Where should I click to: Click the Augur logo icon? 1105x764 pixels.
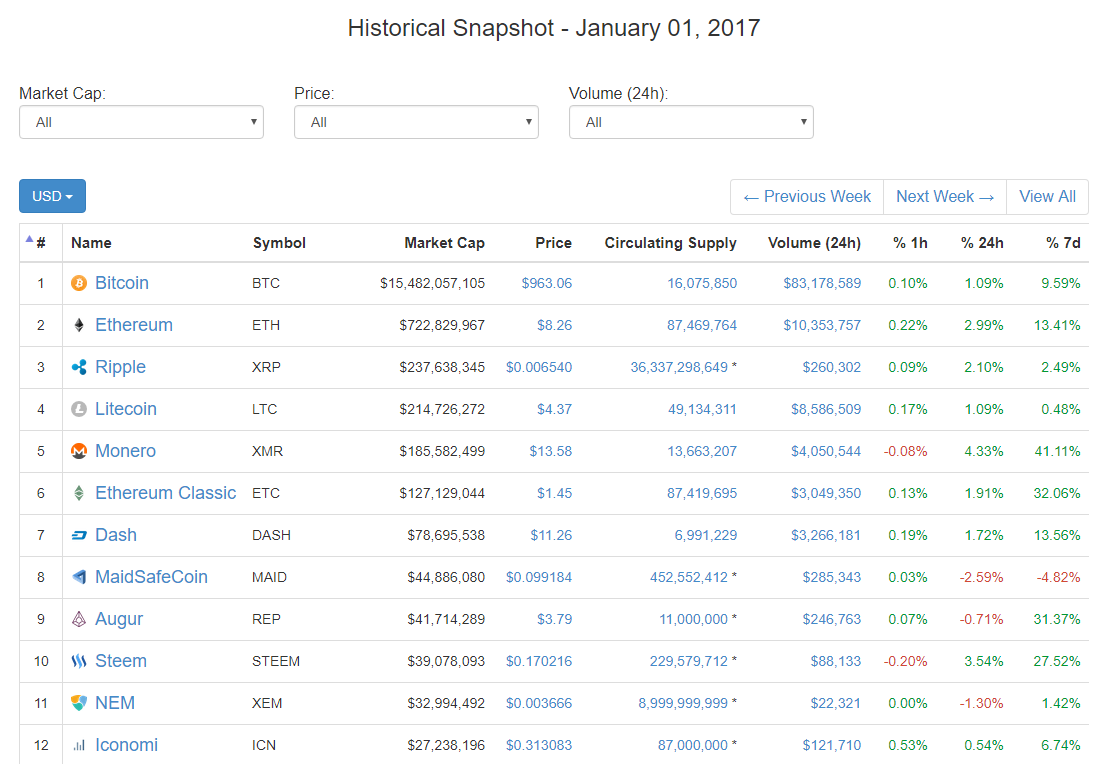pyautogui.click(x=79, y=619)
